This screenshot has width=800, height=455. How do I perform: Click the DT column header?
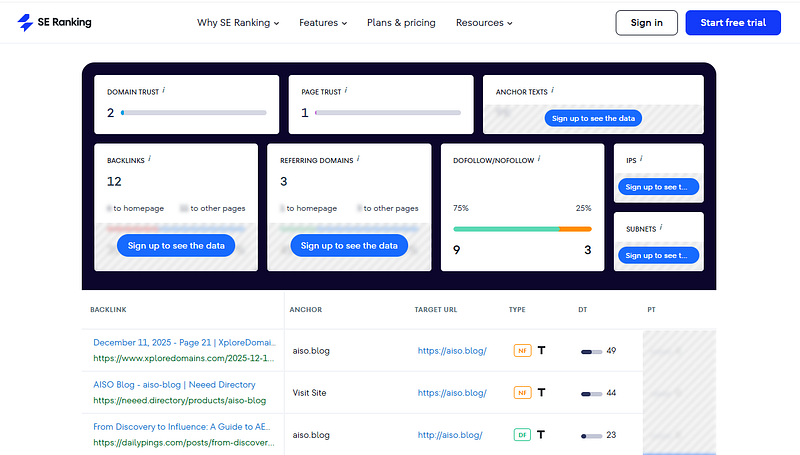click(x=583, y=310)
